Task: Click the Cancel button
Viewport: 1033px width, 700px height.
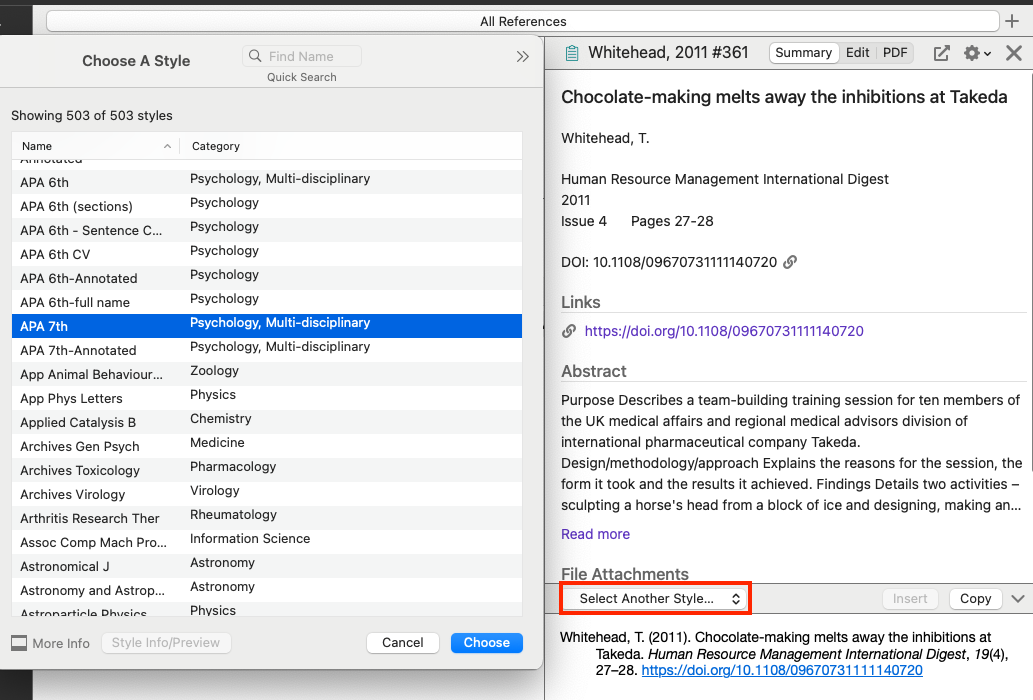Action: (x=403, y=643)
